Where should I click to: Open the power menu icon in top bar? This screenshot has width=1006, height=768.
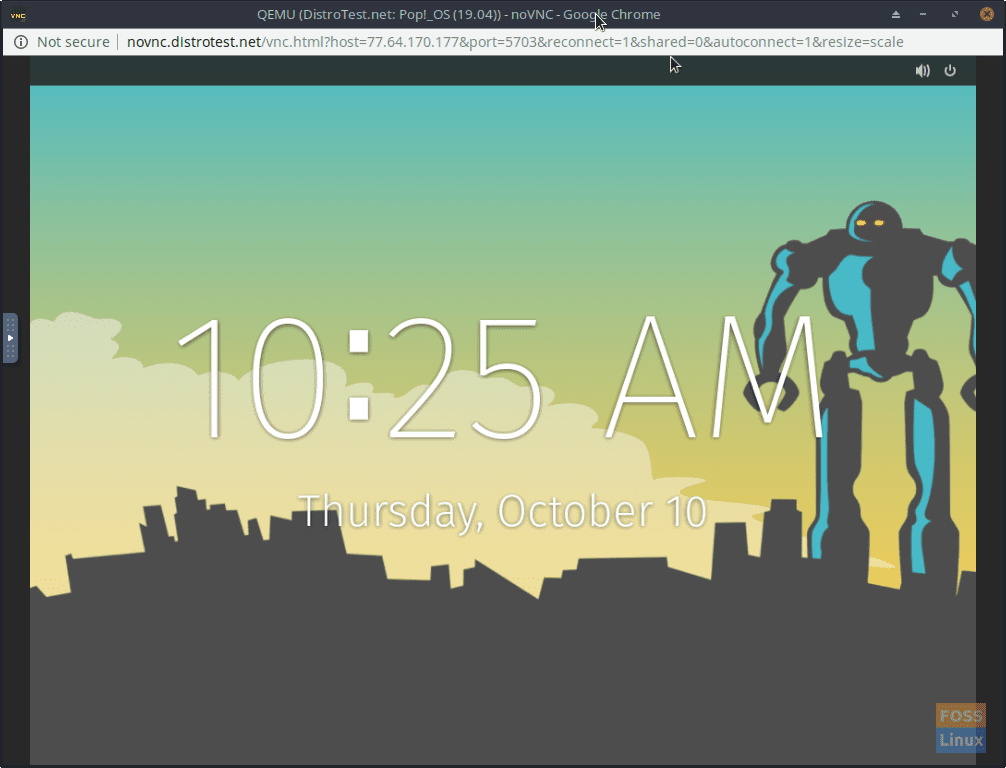[950, 71]
